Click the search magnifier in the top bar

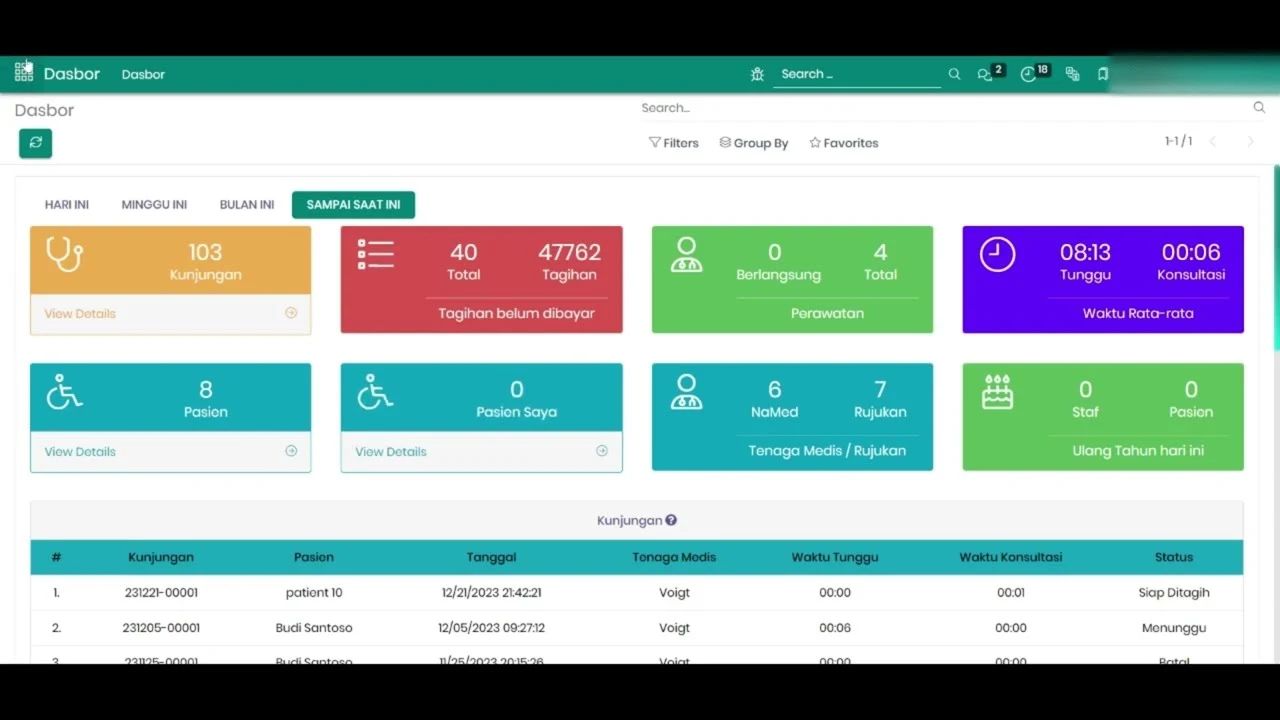click(953, 73)
